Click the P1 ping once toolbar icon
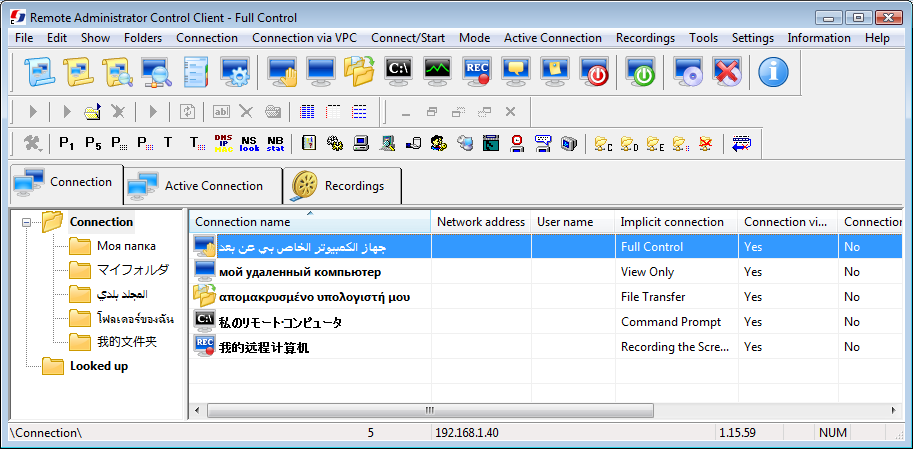Screen dimensions: 913x449 click(x=67, y=143)
